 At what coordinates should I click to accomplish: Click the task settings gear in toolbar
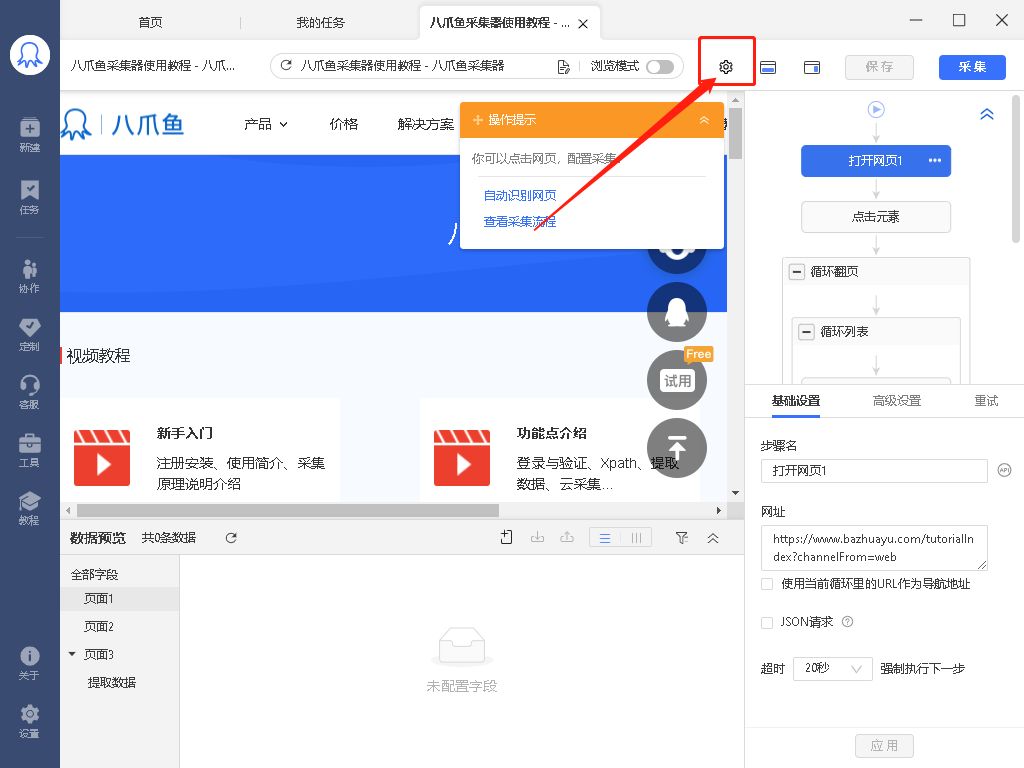tap(726, 67)
